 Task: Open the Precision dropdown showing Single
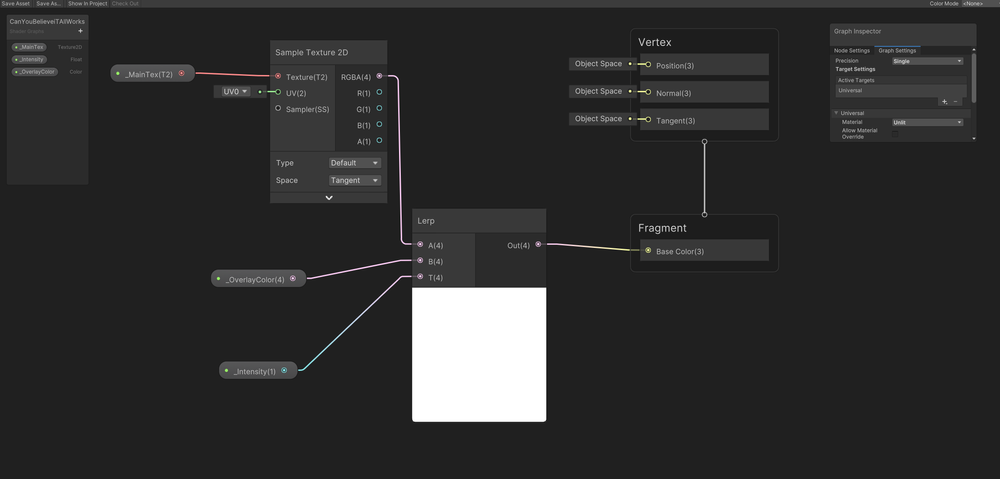[927, 61]
